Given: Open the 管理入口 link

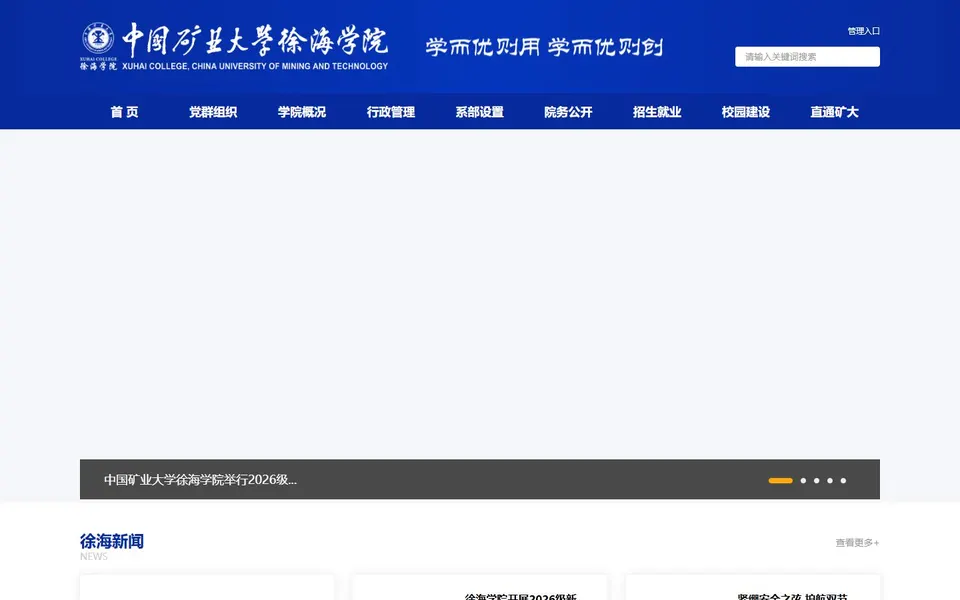Looking at the screenshot, I should pos(863,31).
